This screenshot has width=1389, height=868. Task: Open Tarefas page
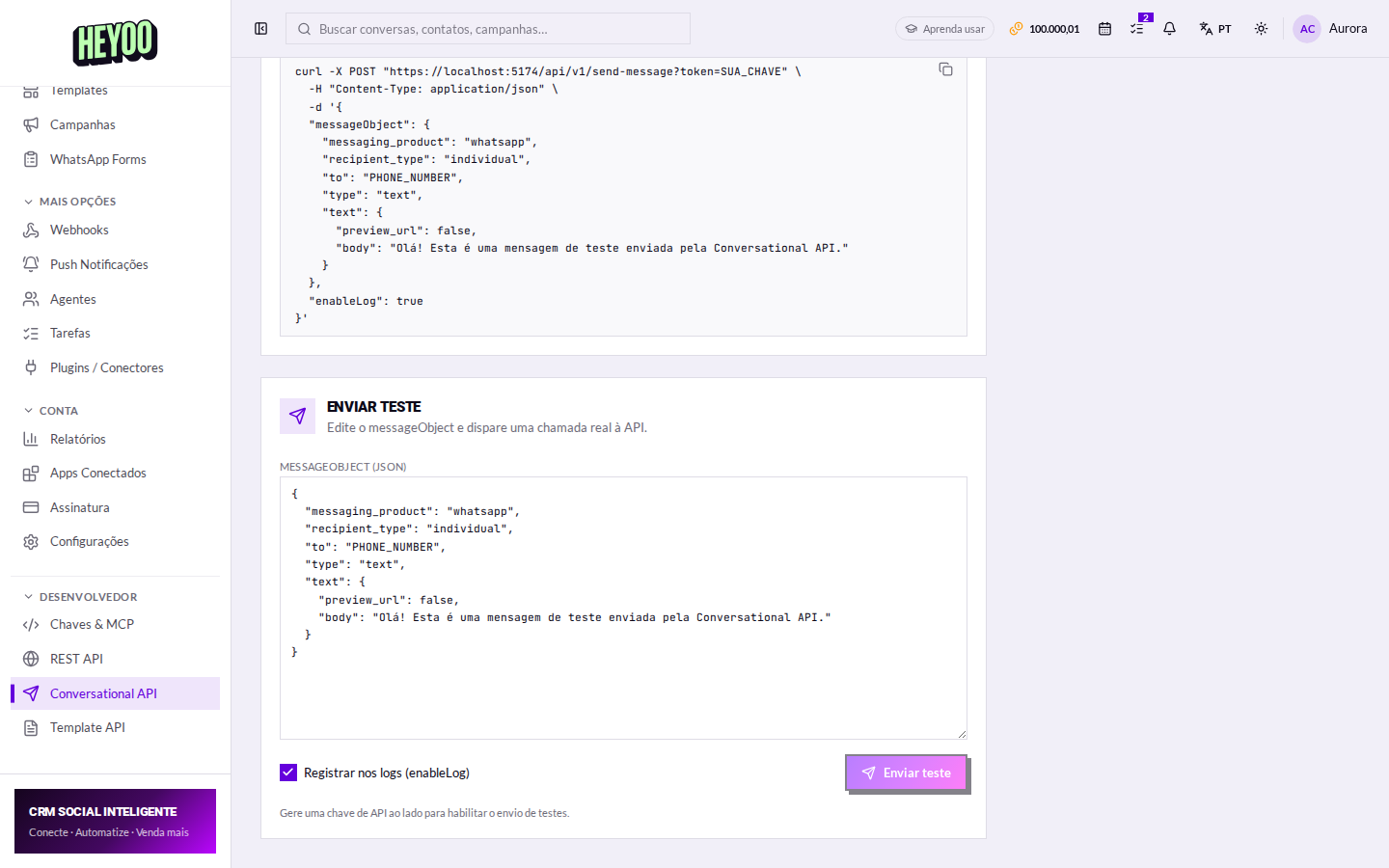pos(115,333)
